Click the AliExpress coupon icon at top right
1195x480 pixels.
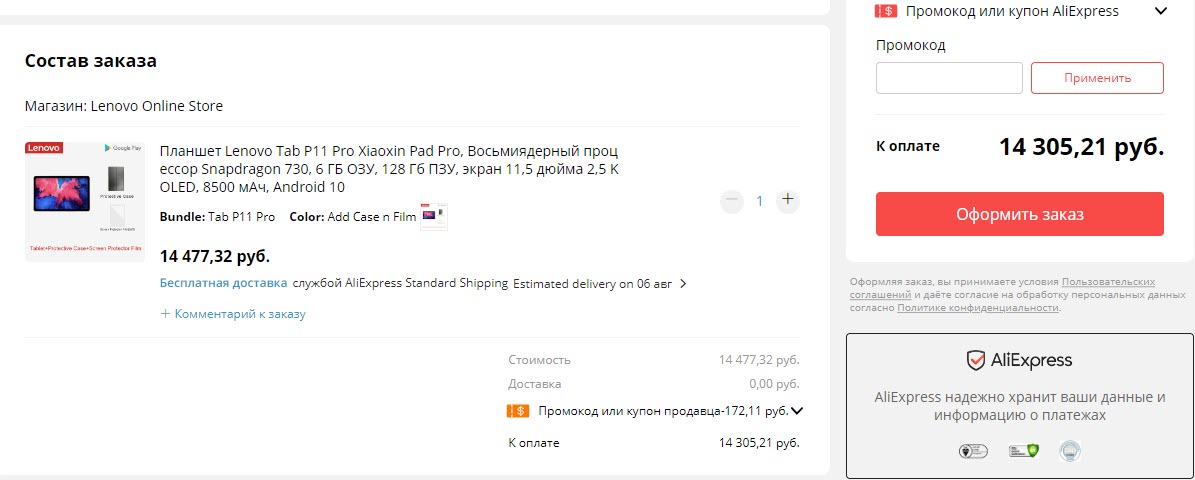(886, 11)
